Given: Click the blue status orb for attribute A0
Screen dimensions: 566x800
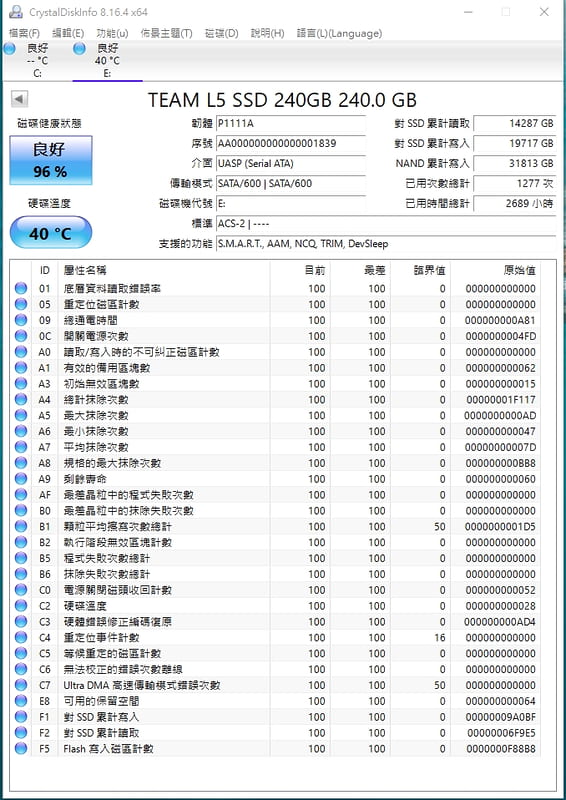Looking at the screenshot, I should click(x=21, y=352).
